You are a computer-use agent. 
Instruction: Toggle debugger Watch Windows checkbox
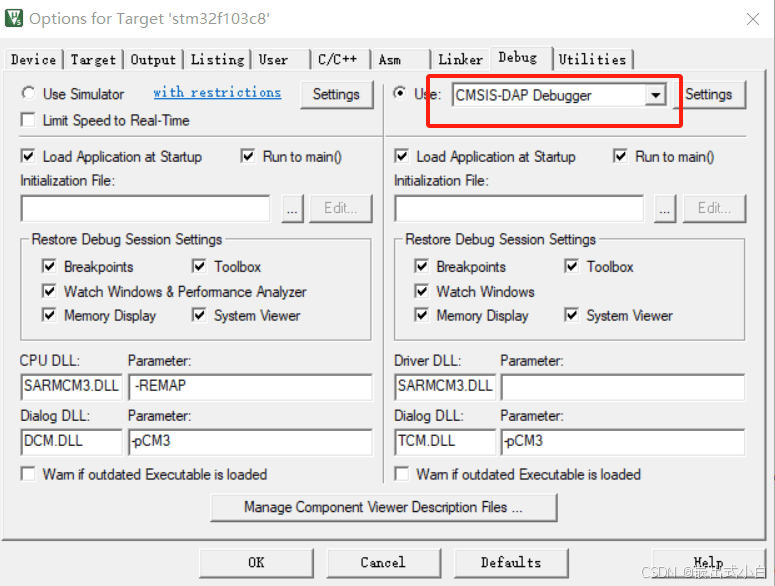422,291
